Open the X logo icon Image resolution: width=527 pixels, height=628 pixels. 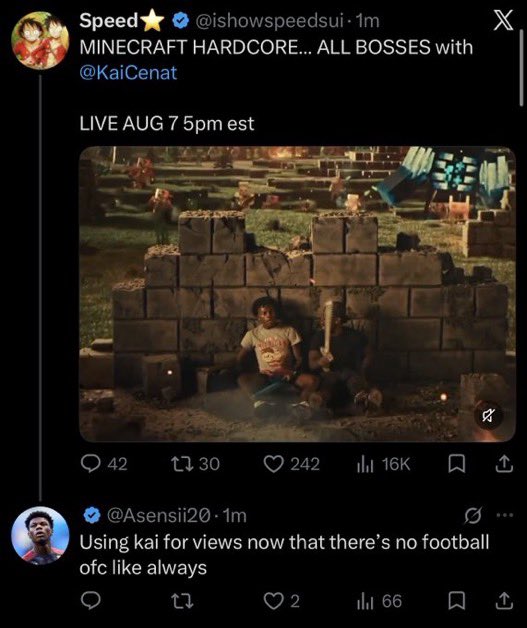(503, 20)
